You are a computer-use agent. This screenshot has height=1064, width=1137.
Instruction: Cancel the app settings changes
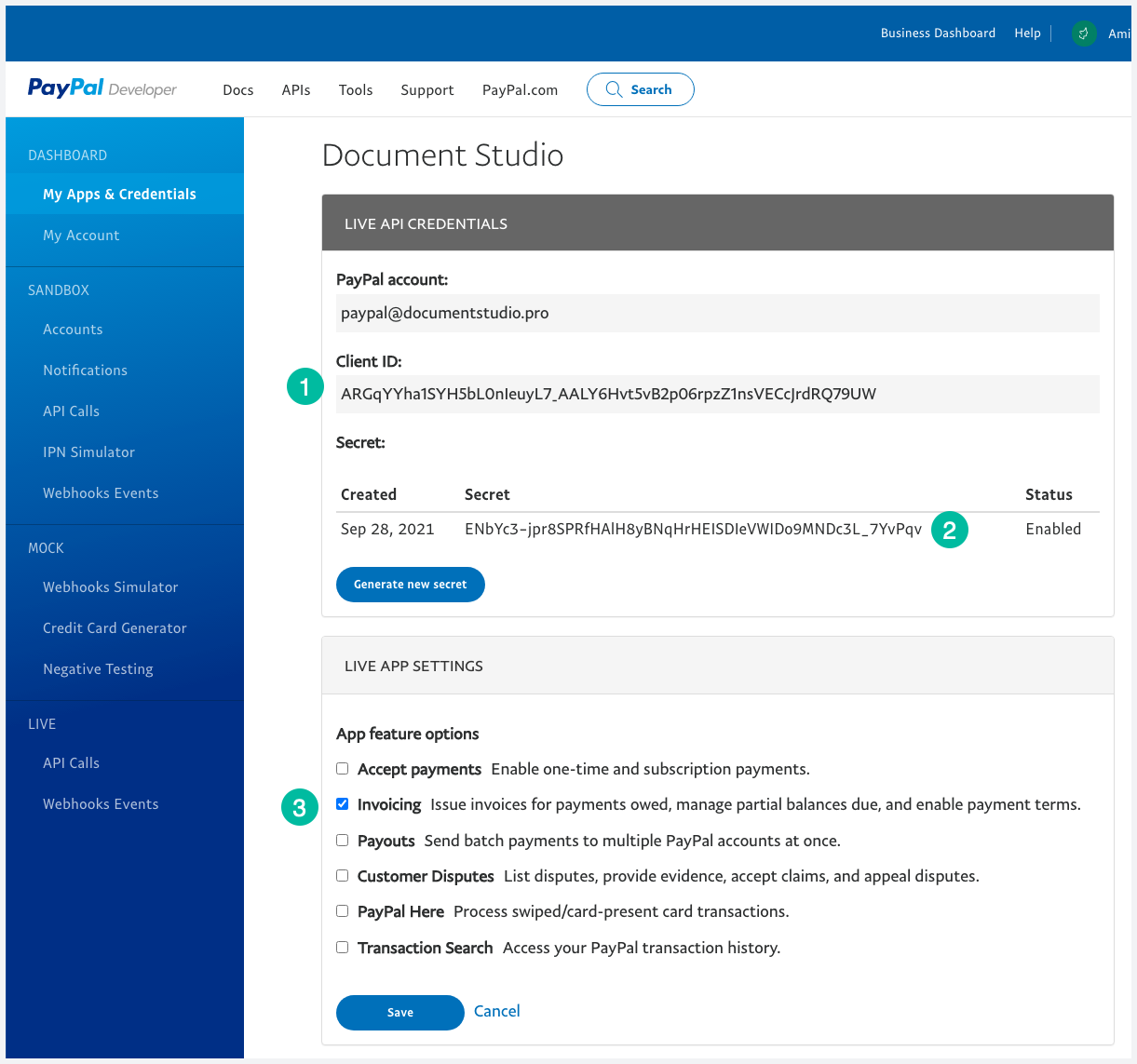[497, 1011]
